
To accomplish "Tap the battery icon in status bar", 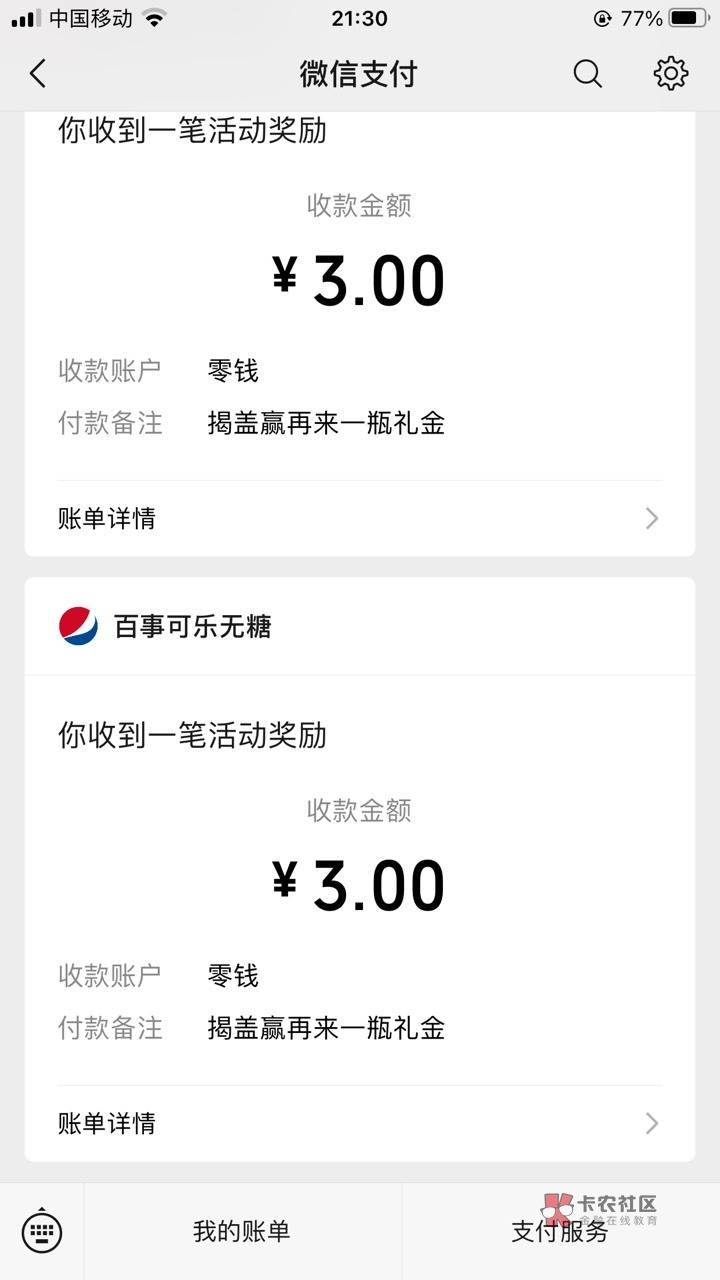I will click(x=689, y=18).
